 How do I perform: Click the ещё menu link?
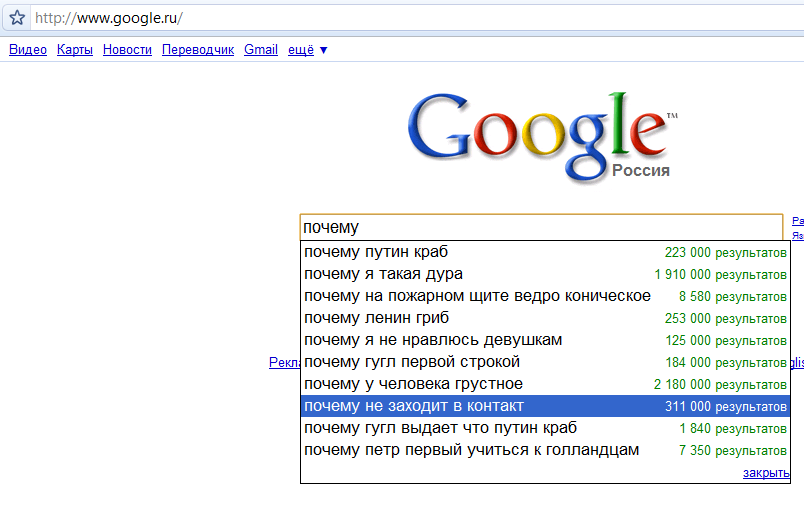pos(301,50)
